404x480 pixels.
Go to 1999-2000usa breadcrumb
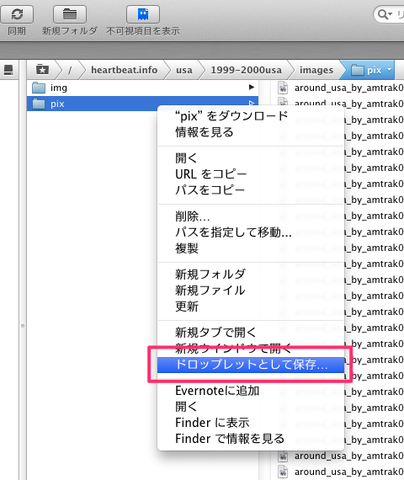pyautogui.click(x=246, y=70)
